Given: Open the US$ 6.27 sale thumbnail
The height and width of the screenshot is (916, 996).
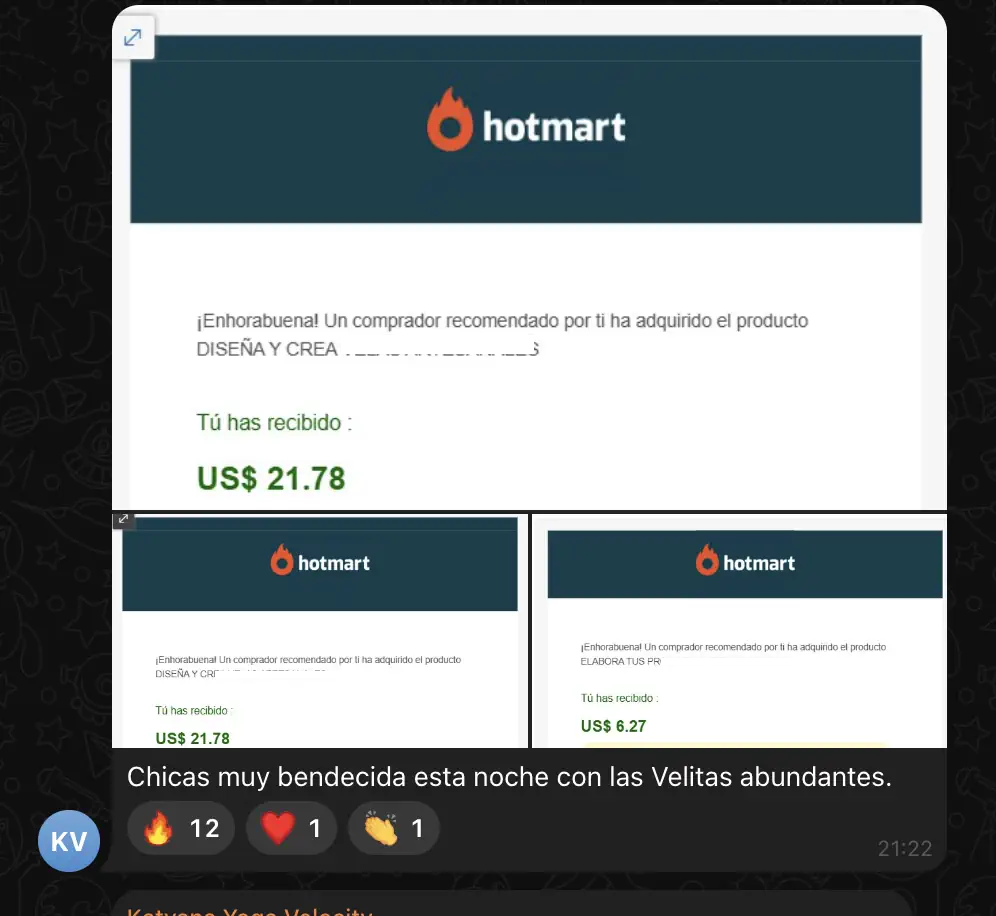Looking at the screenshot, I should pos(739,631).
